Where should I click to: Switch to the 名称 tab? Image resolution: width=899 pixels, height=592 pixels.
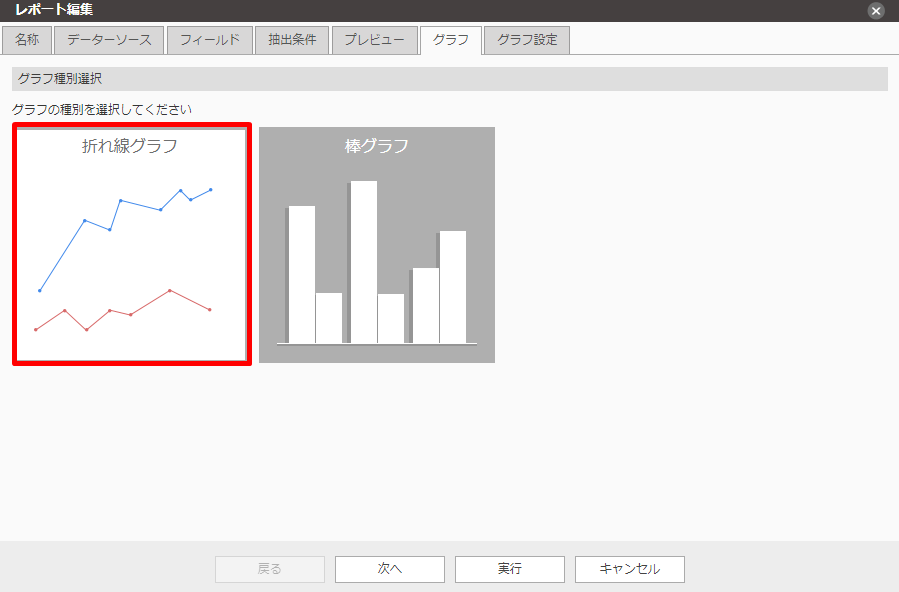coord(27,40)
